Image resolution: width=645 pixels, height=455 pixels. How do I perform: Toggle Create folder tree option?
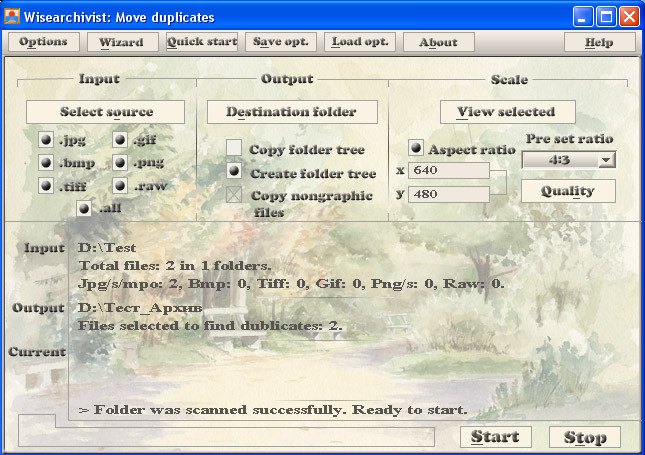[234, 171]
